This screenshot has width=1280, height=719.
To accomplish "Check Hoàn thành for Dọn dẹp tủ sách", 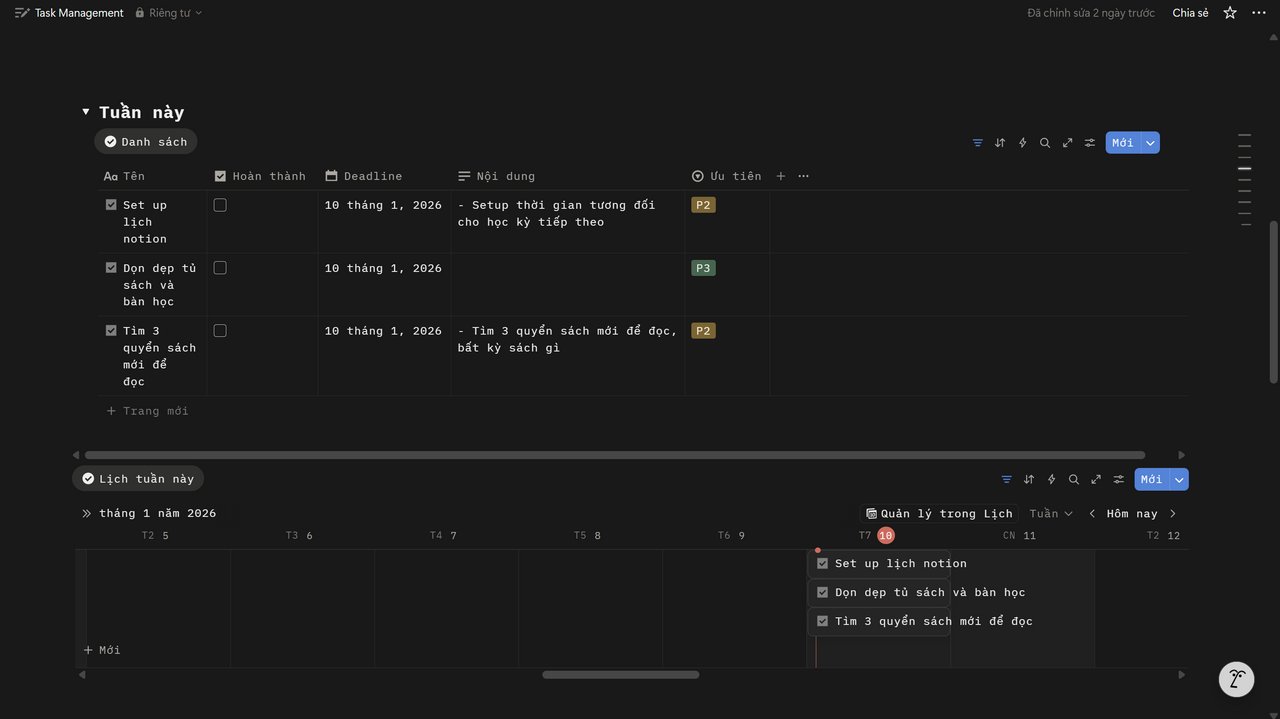I will click(x=220, y=268).
